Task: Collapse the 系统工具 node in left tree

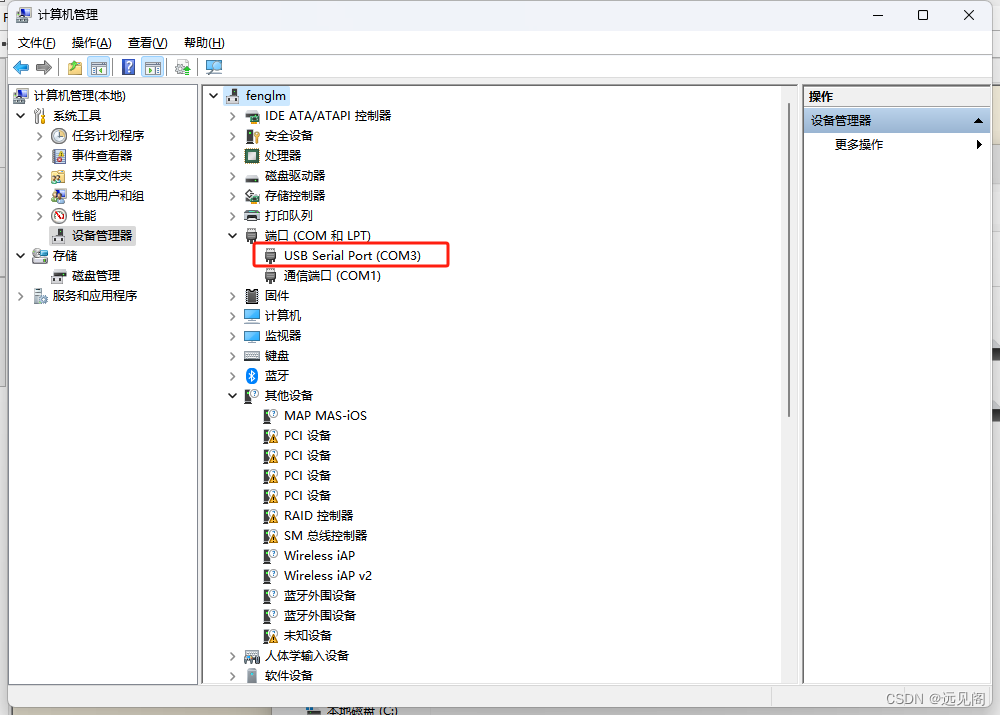Action: (x=20, y=115)
